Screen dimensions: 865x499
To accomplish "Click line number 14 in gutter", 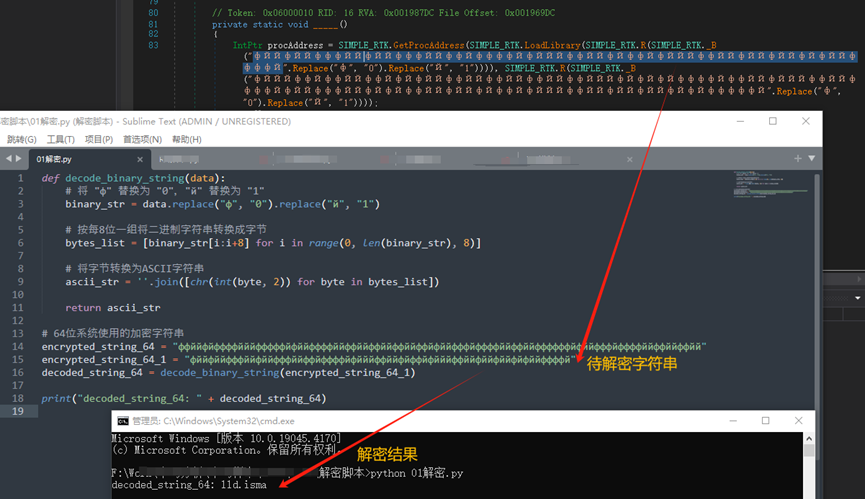I will tap(18, 346).
